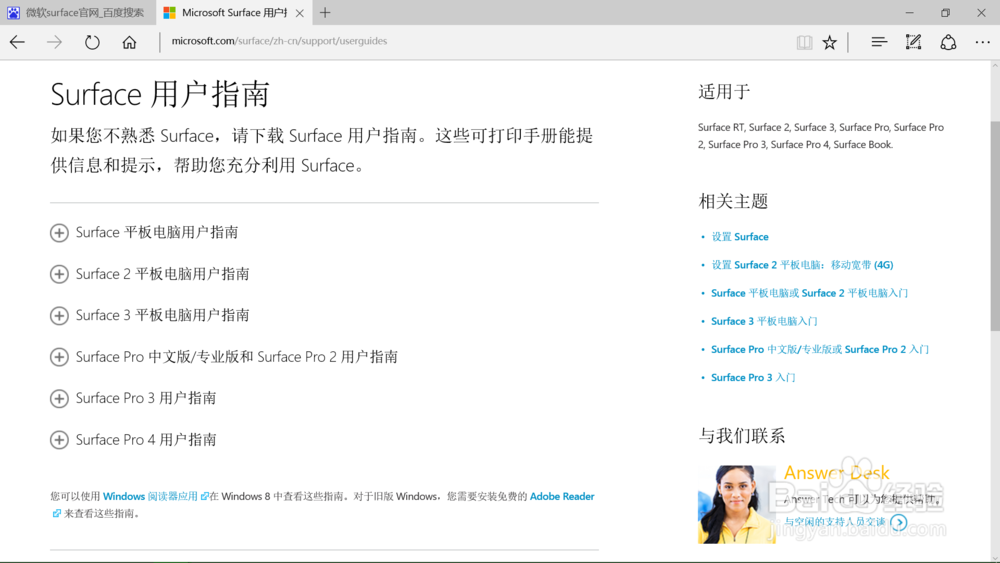
Task: Expand Surface 平板电脑用户指南 section
Action: coord(144,233)
